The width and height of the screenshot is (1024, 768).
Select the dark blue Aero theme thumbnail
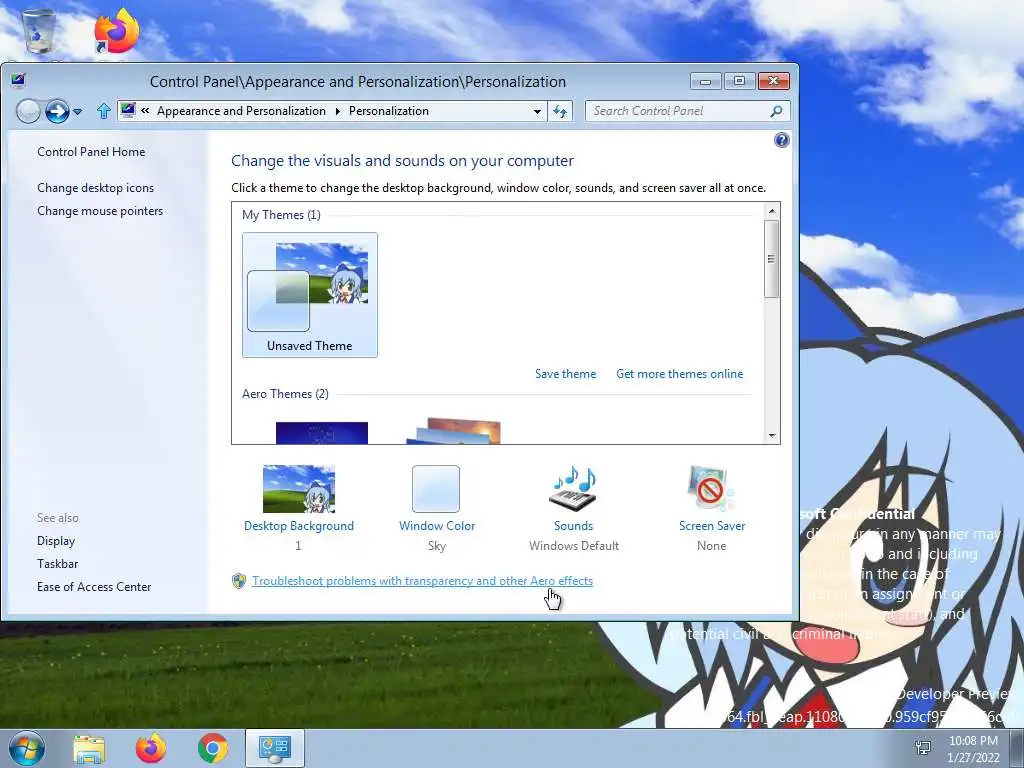click(x=322, y=433)
